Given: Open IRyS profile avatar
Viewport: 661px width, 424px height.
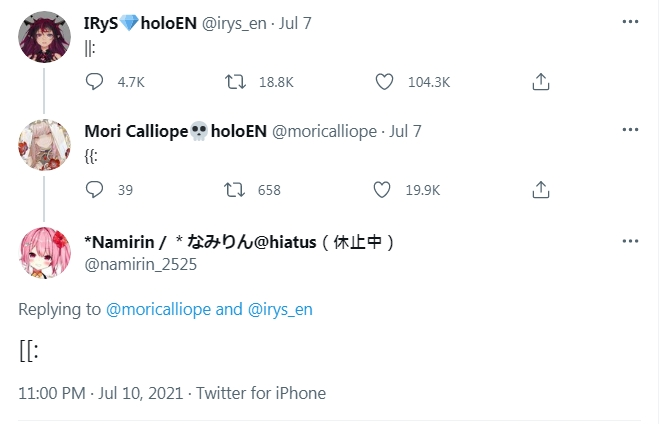Looking at the screenshot, I should tap(45, 38).
